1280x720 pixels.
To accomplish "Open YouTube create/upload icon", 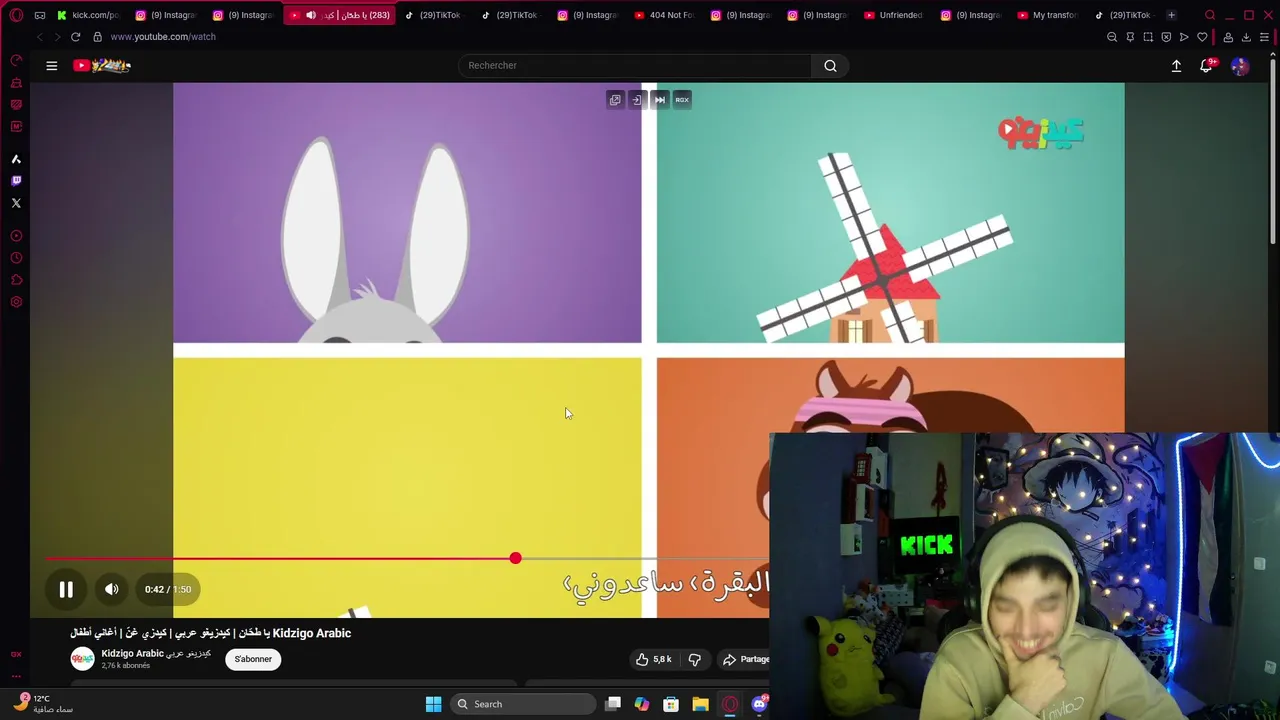I will (1176, 66).
